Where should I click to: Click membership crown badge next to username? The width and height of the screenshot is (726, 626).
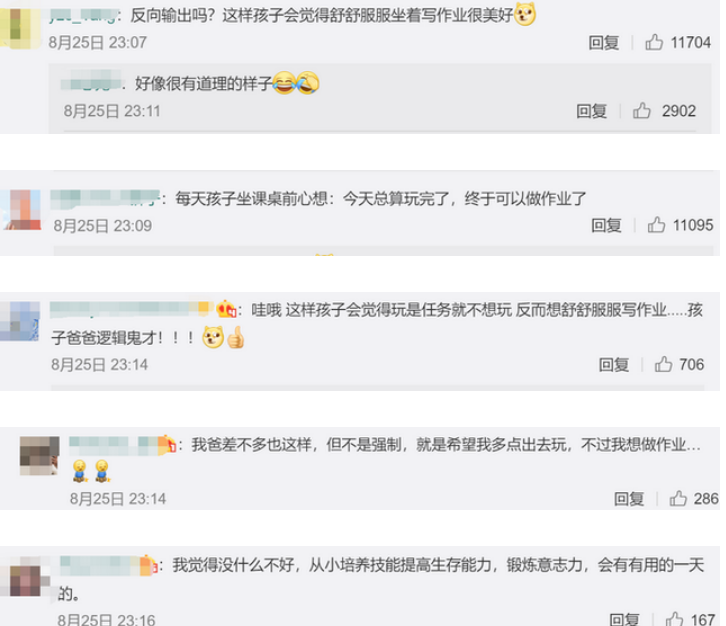(x=227, y=309)
